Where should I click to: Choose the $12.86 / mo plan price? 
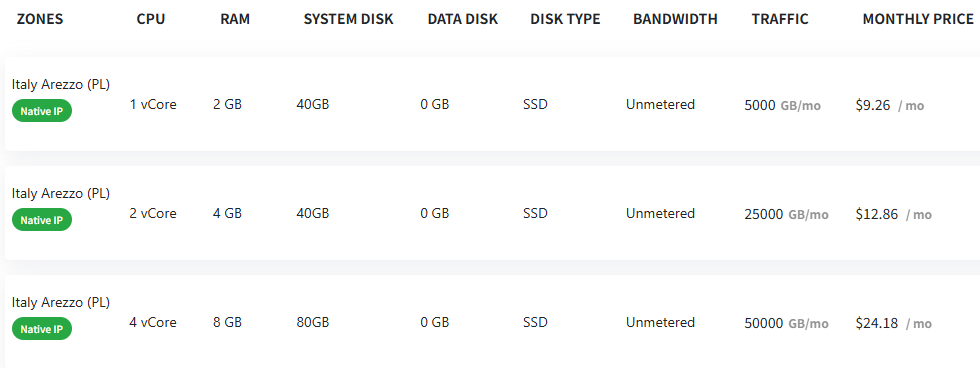click(893, 214)
